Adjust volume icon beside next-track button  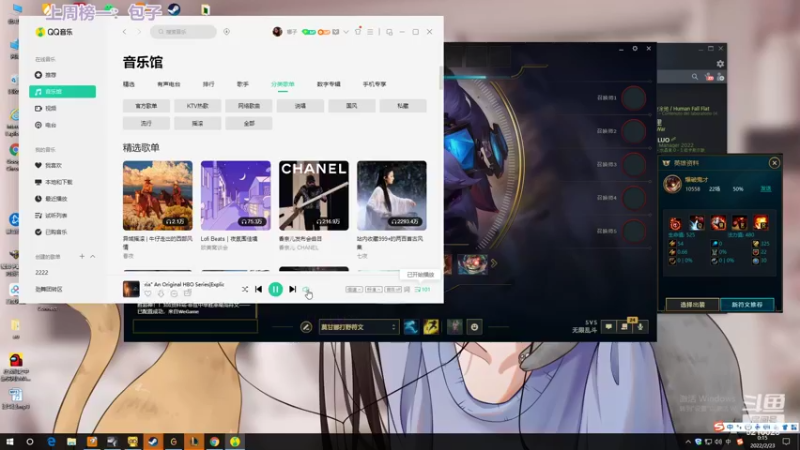pos(306,289)
